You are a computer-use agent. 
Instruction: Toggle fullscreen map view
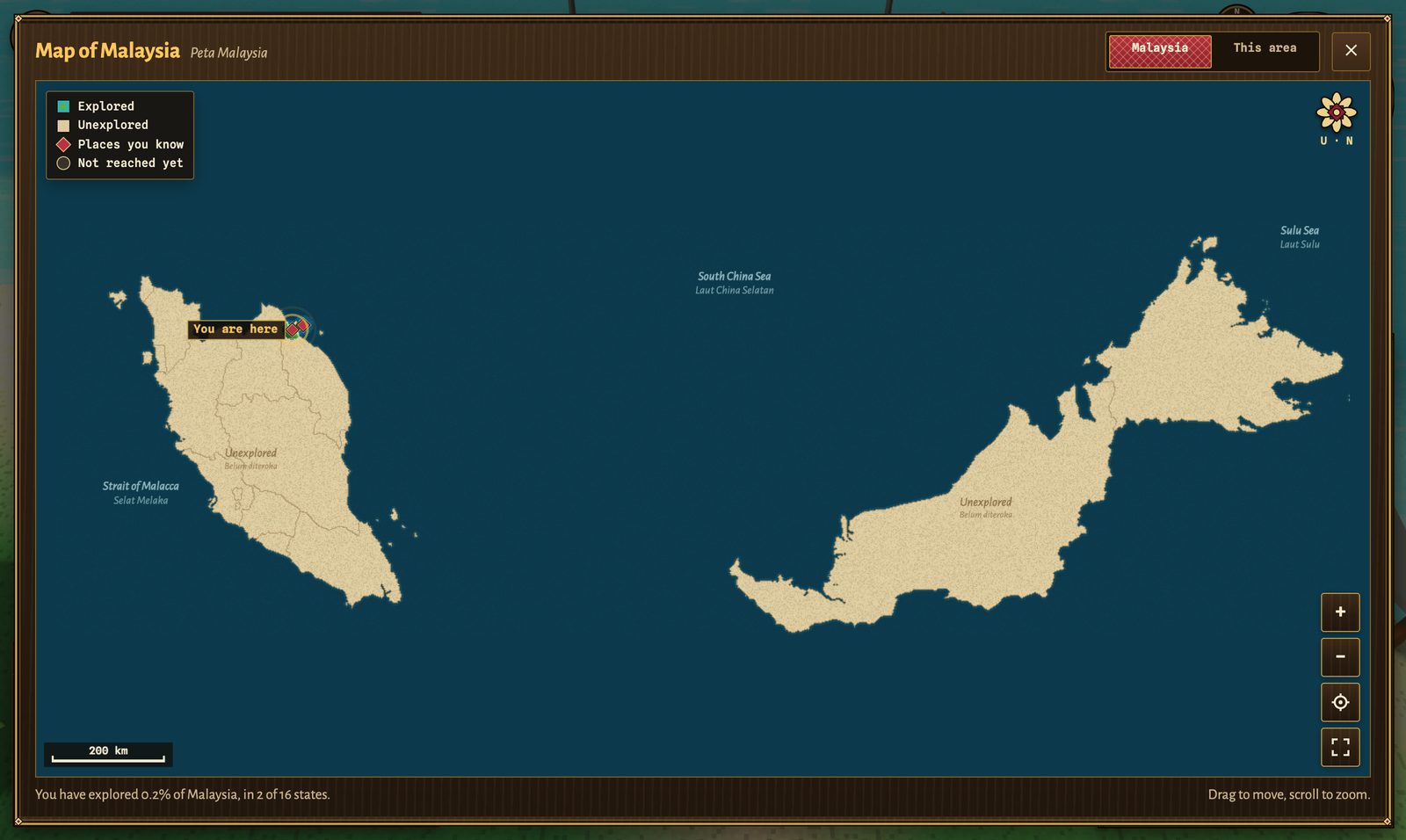pos(1340,747)
